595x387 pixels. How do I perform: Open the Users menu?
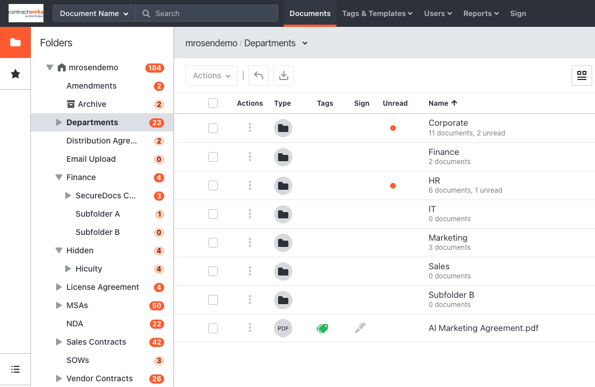click(x=438, y=13)
